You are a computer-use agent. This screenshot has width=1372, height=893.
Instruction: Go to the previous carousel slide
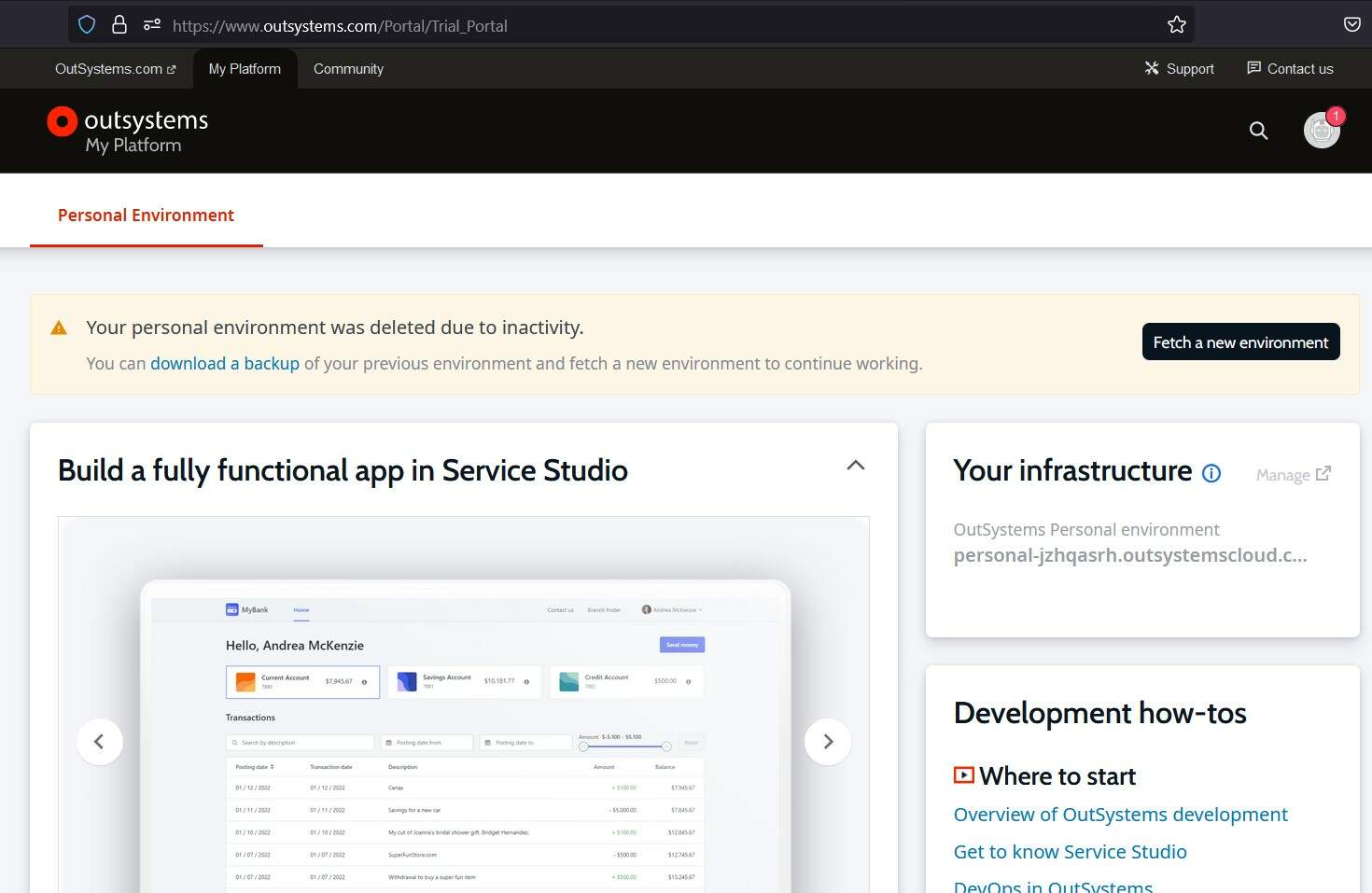pos(100,742)
